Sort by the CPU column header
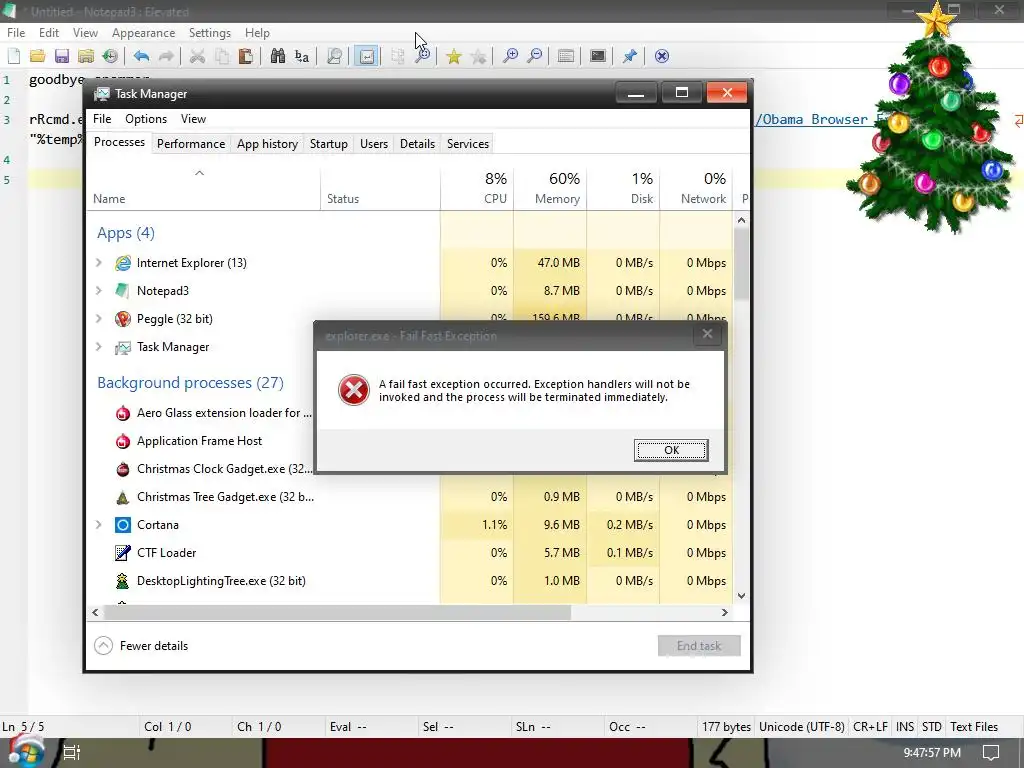The image size is (1024, 768). [477, 189]
